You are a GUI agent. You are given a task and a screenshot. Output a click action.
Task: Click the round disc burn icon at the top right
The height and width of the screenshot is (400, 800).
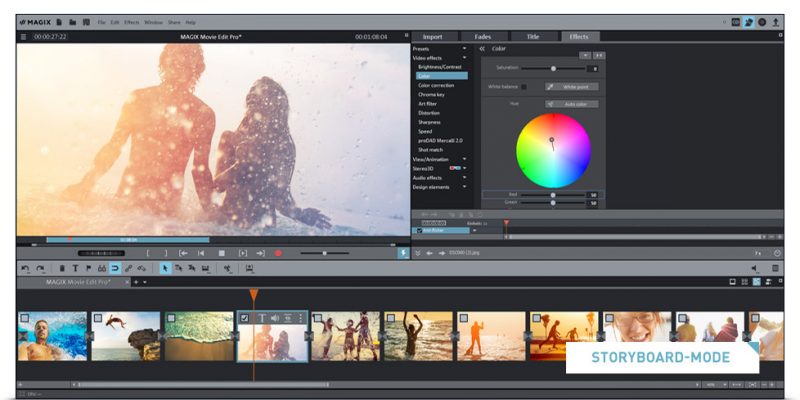(x=762, y=22)
